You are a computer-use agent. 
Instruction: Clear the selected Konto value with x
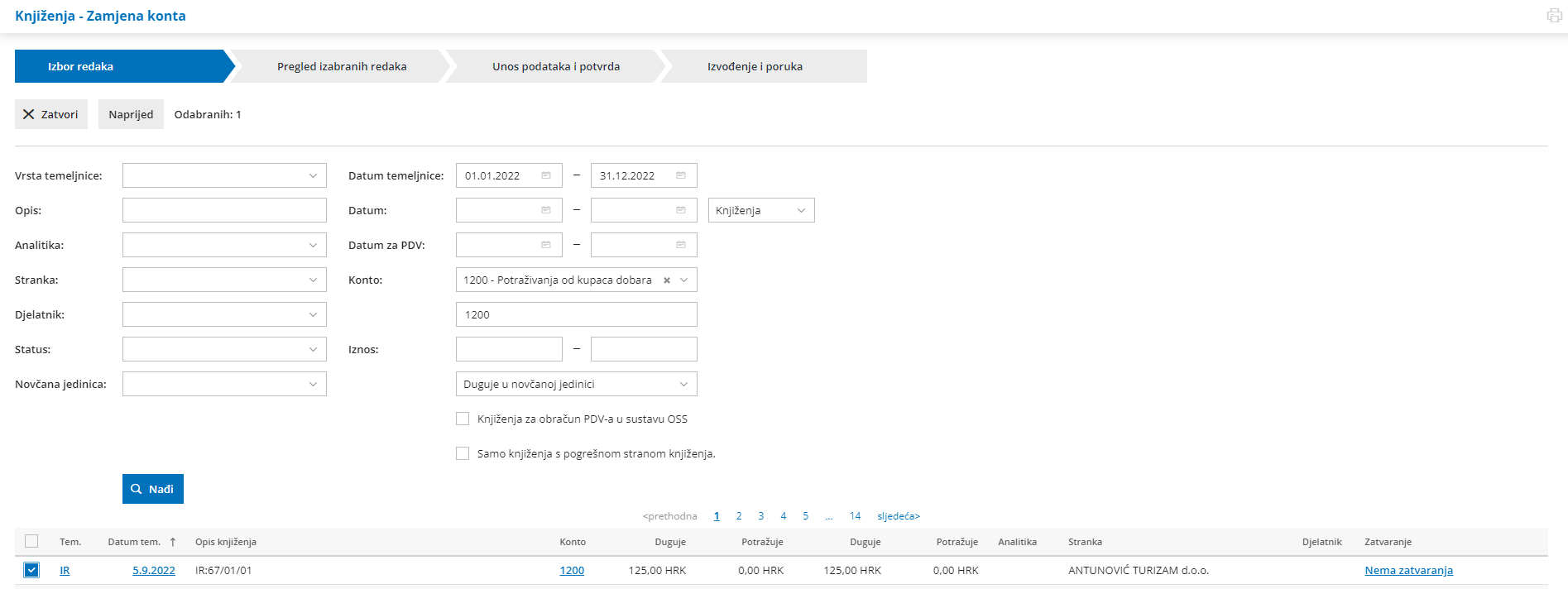667,280
